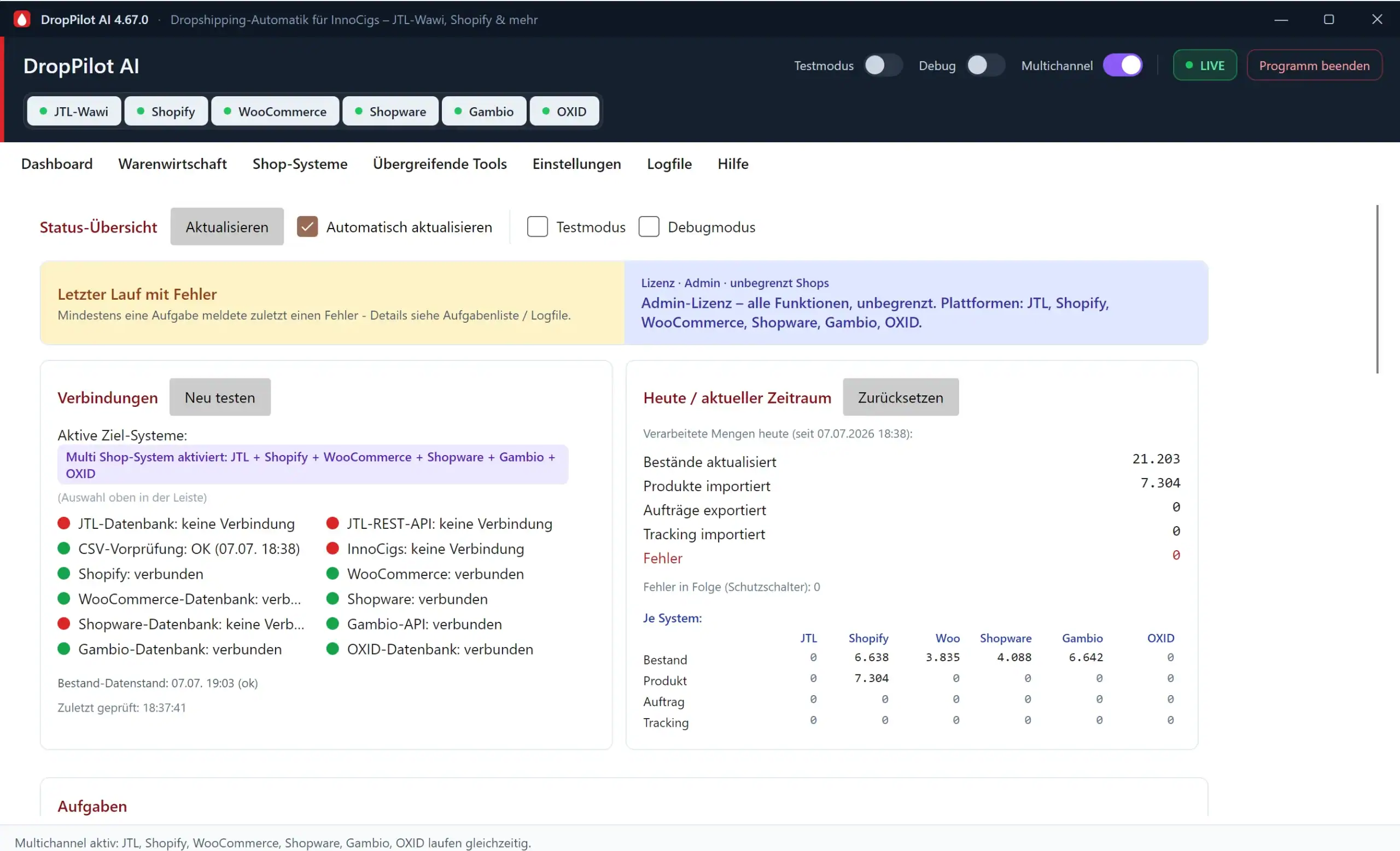Click the red 'Fehler' label in today's stats
This screenshot has width=1400, height=851.
pos(662,558)
